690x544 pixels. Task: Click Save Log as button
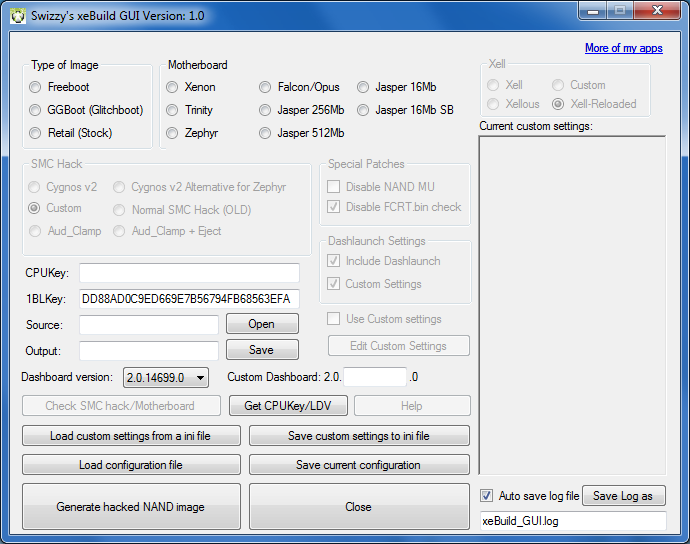(x=624, y=496)
